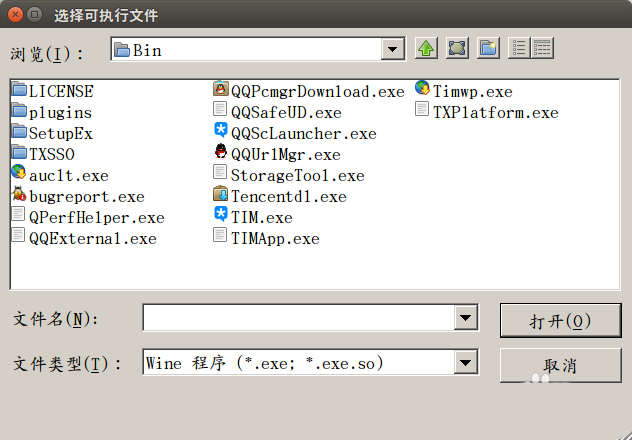This screenshot has width=632, height=440.
Task: Click the QQSafeUD.exe file icon
Action: click(220, 110)
